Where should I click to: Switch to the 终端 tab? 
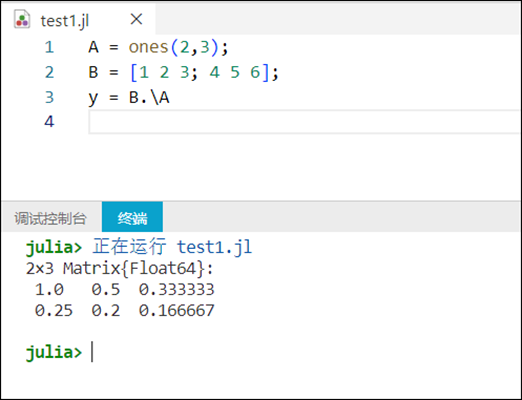[132, 217]
